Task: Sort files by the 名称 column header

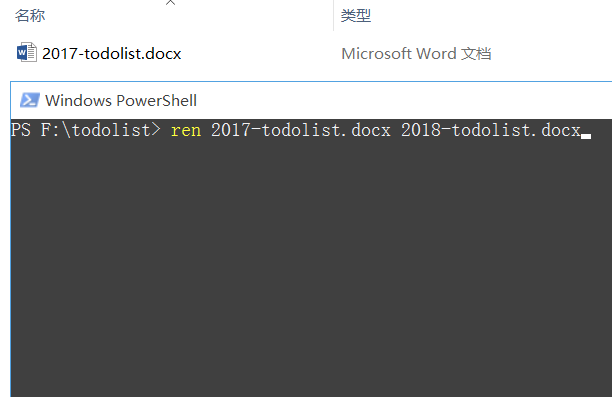Action: (x=30, y=16)
